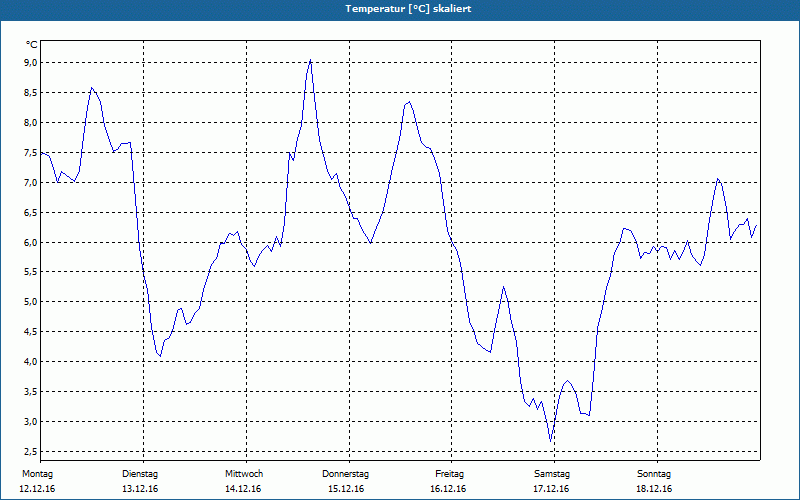Select the 3,0 y-axis value
Viewport: 800px width, 500px height.
[x=31, y=421]
